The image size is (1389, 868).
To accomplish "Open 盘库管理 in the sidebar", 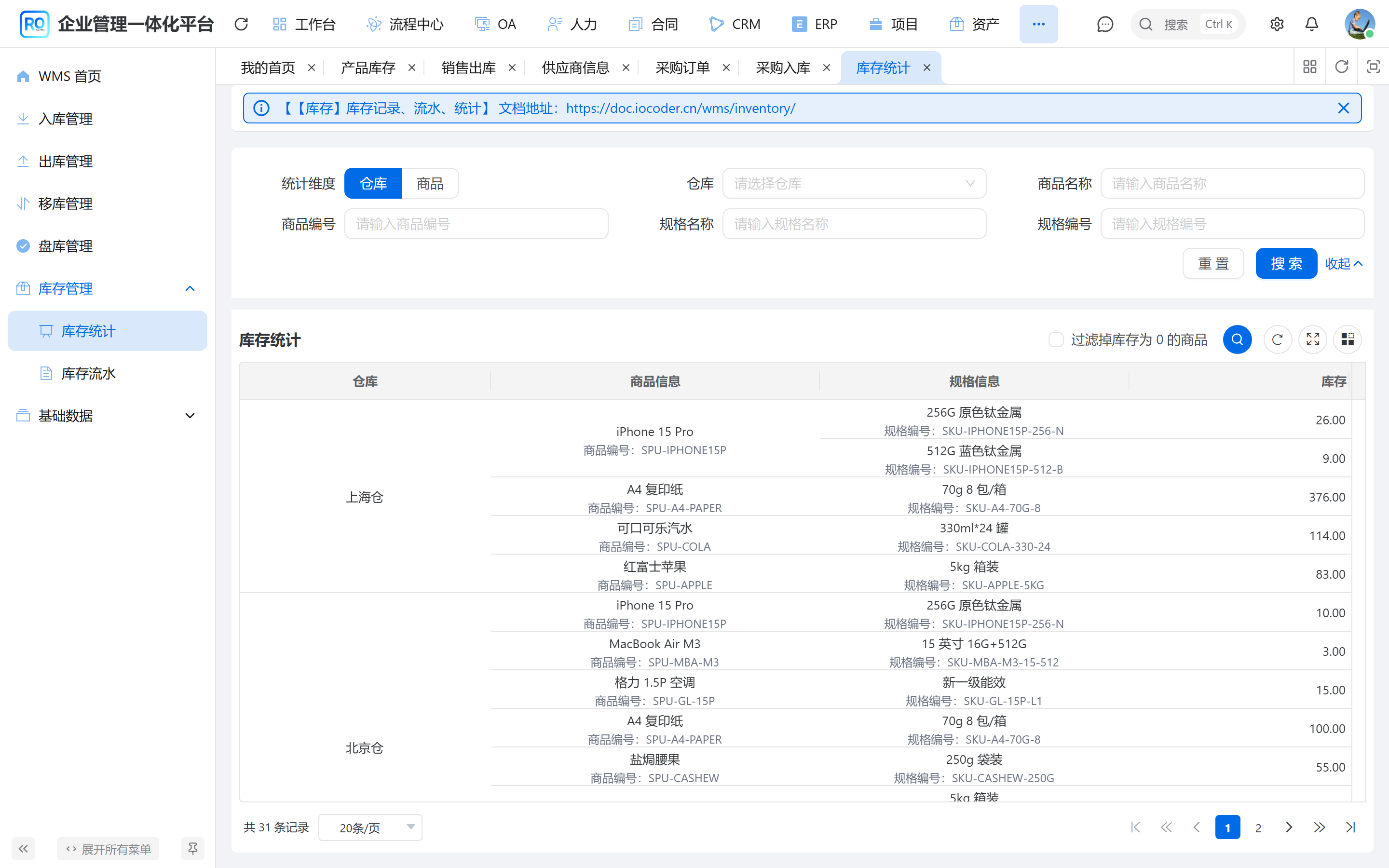I will click(x=108, y=246).
